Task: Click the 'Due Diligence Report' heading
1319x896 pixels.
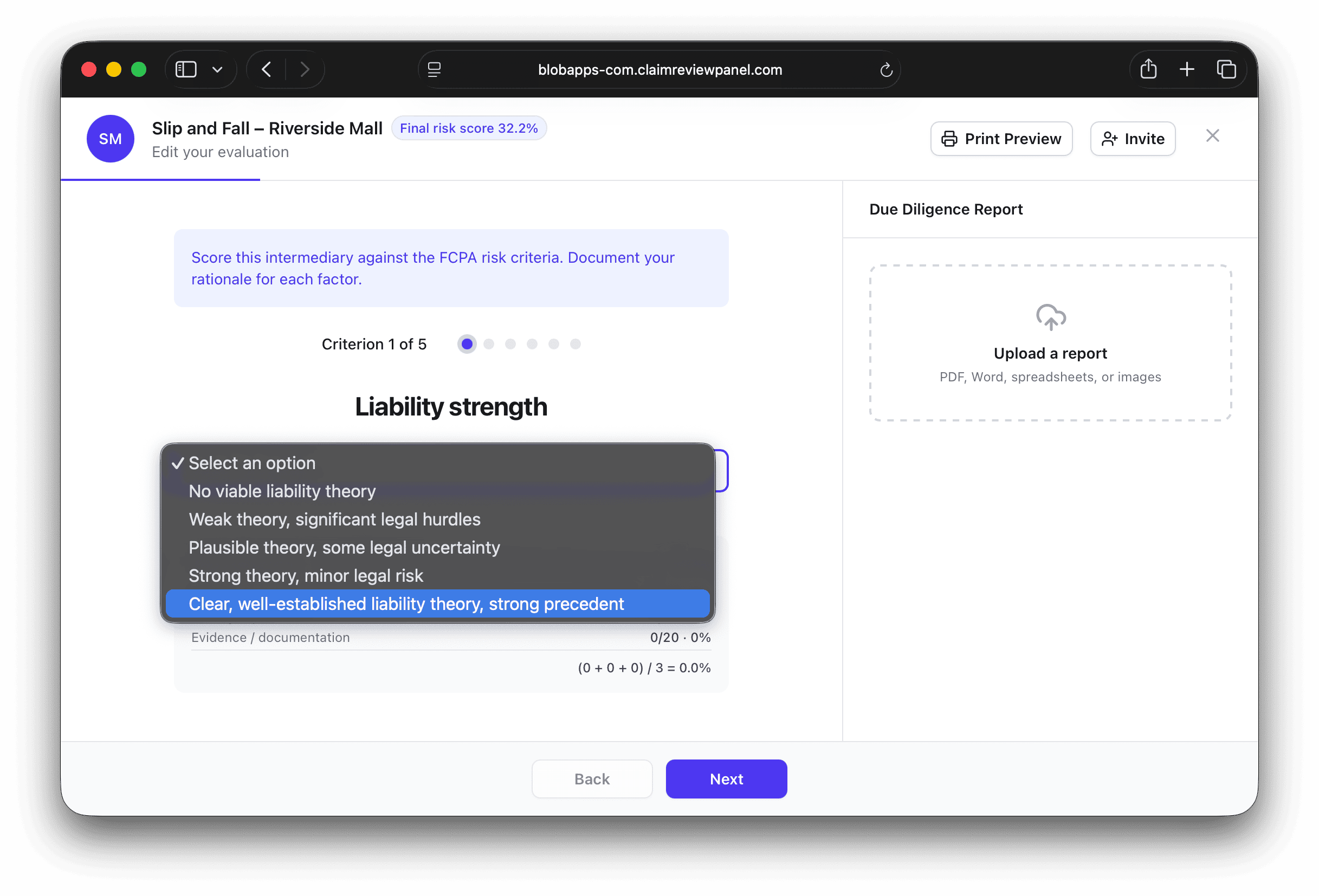Action: 946,210
